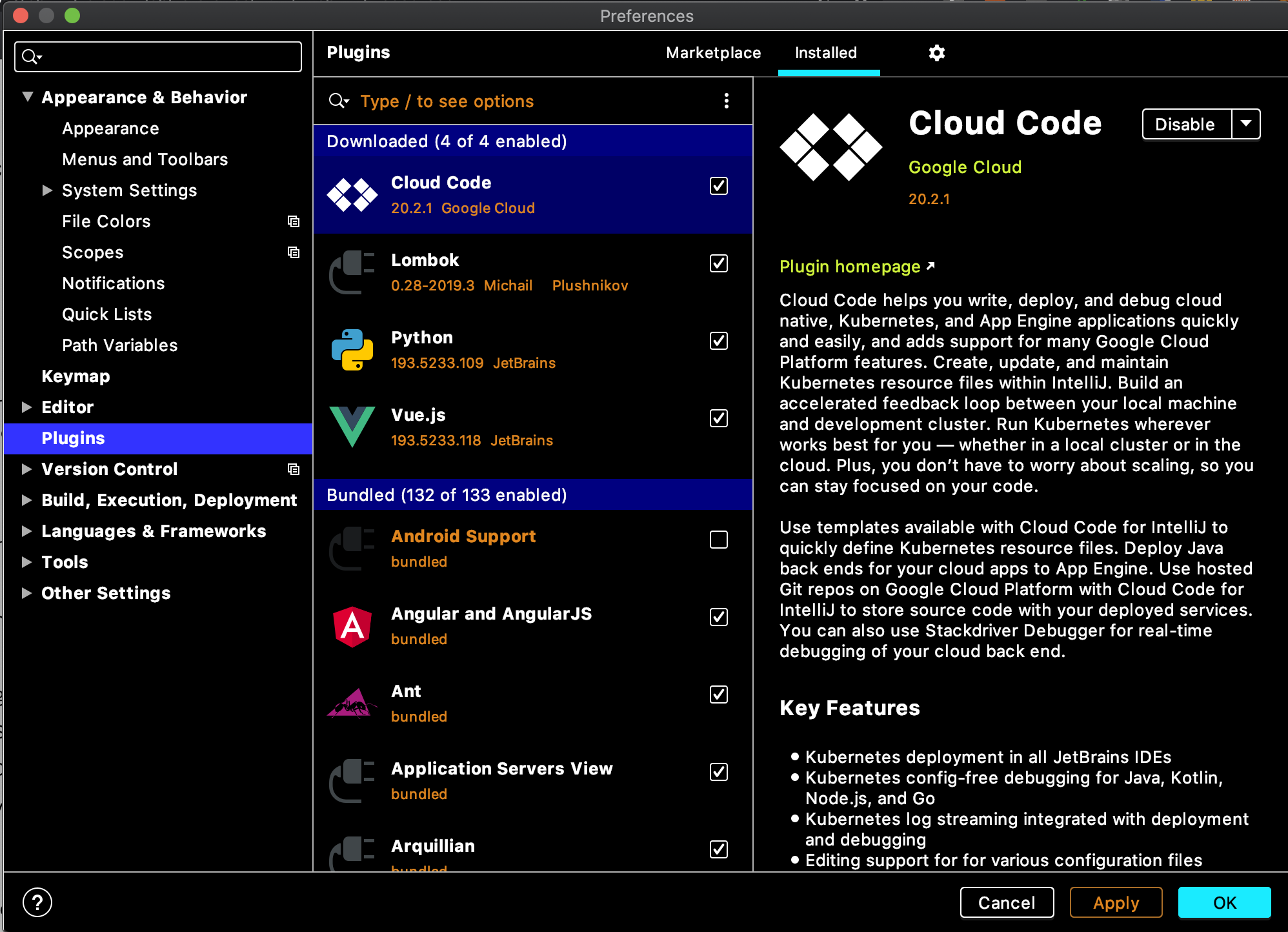Viewport: 1288px width, 932px height.
Task: Enable the Android Support plugin checkbox
Action: 718,540
